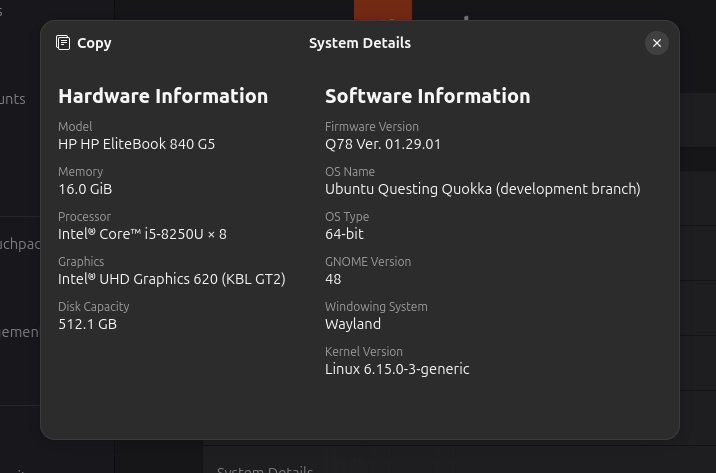The width and height of the screenshot is (716, 473).
Task: Click the Ubuntu Questing Quokka OS name
Action: pos(482,189)
